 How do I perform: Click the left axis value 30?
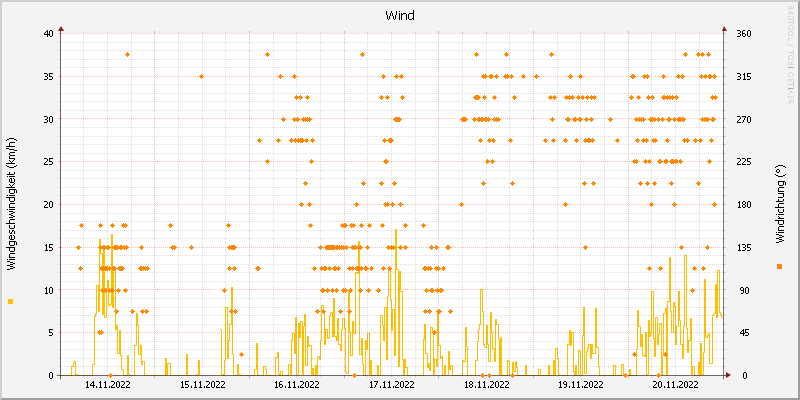(x=48, y=119)
